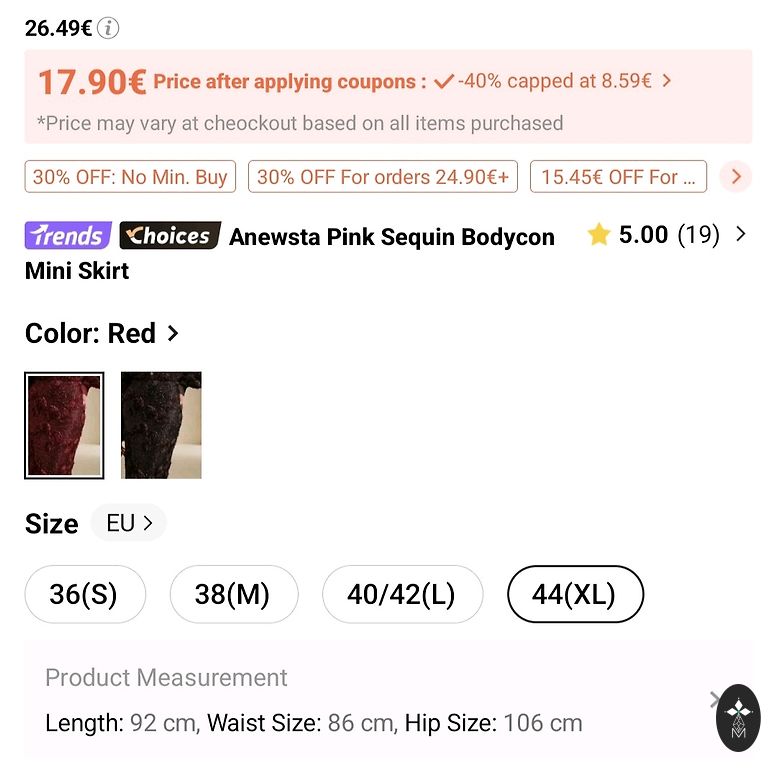Open the EU size region dropdown
The width and height of the screenshot is (777, 768).
[x=129, y=523]
